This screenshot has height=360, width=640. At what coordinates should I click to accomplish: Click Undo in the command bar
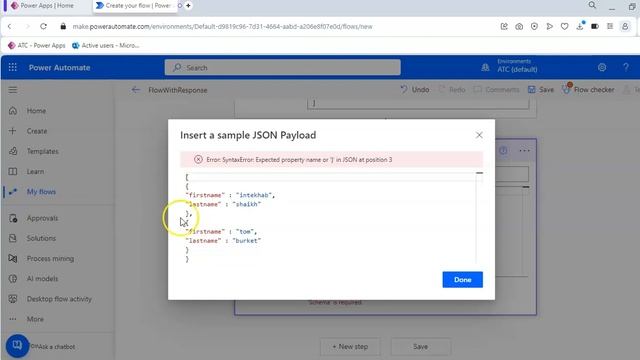click(x=415, y=89)
